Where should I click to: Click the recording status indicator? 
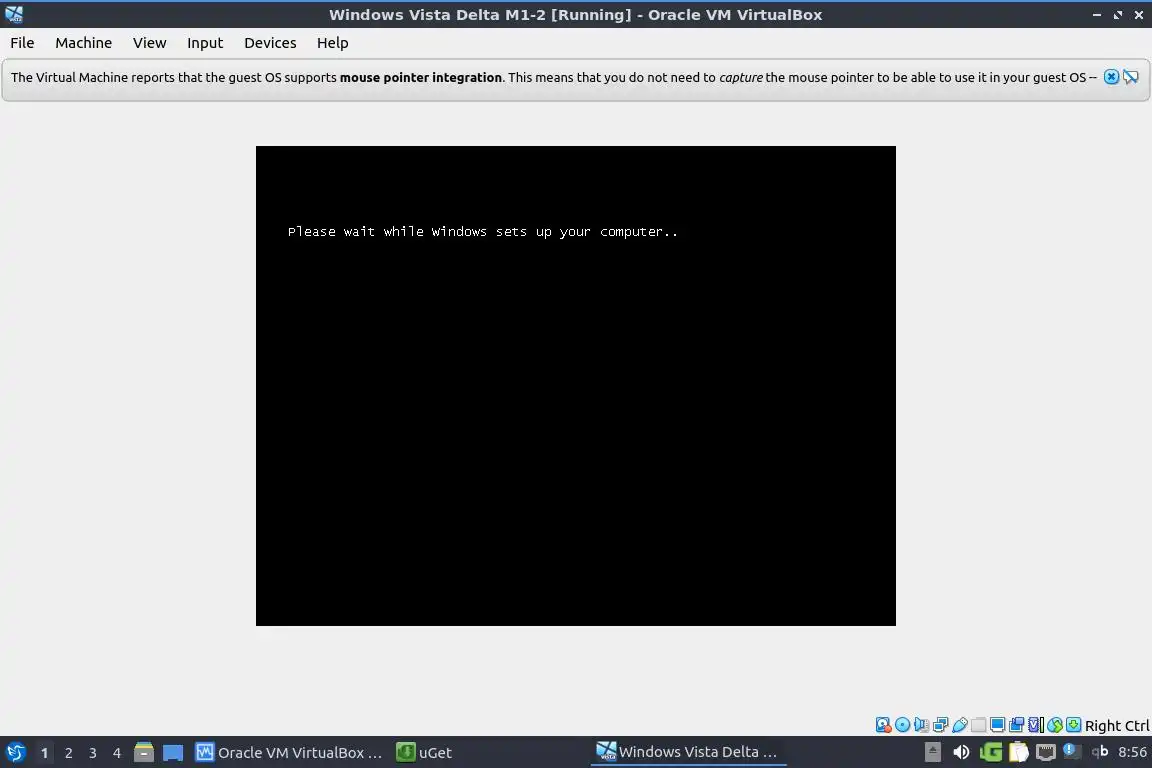[x=1017, y=725]
